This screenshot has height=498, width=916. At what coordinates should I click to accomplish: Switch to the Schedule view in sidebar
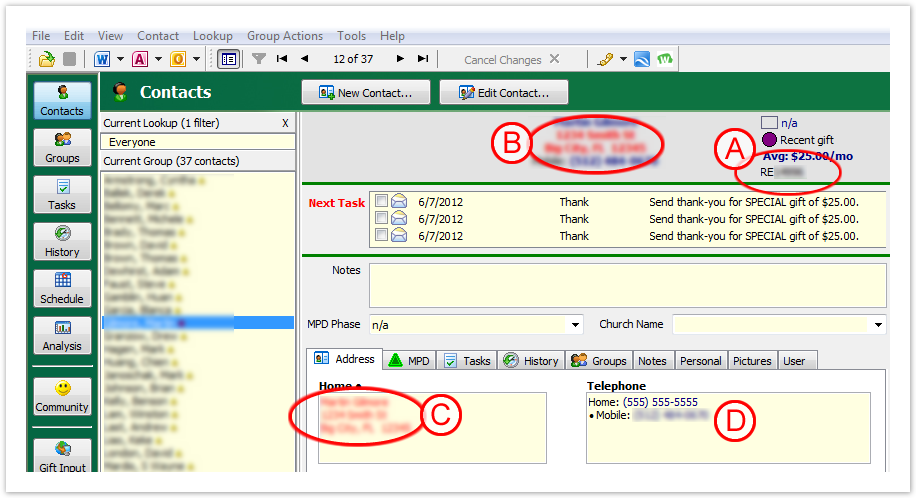pyautogui.click(x=62, y=288)
